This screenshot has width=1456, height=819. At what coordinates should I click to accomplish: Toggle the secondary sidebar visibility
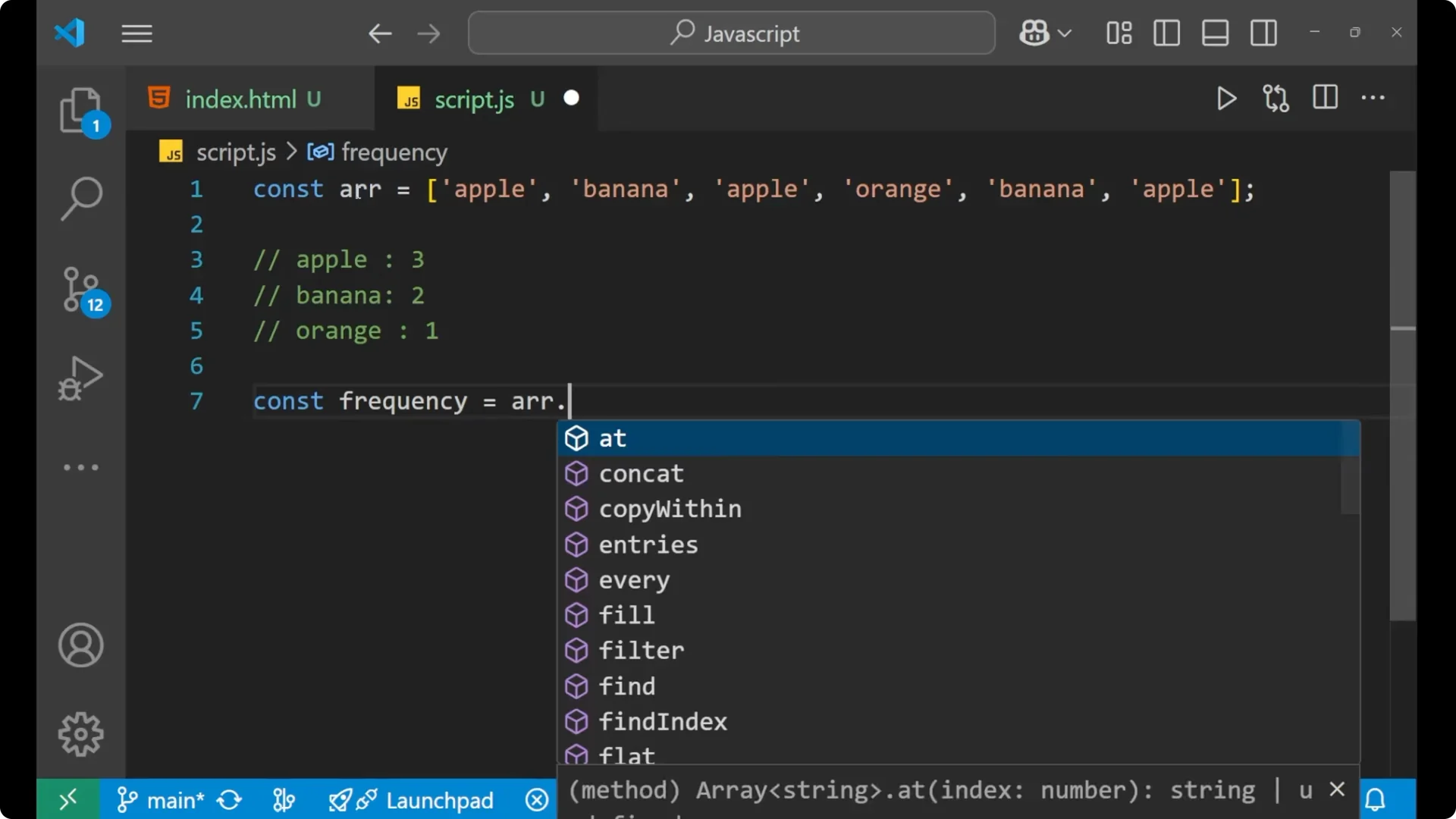1263,33
